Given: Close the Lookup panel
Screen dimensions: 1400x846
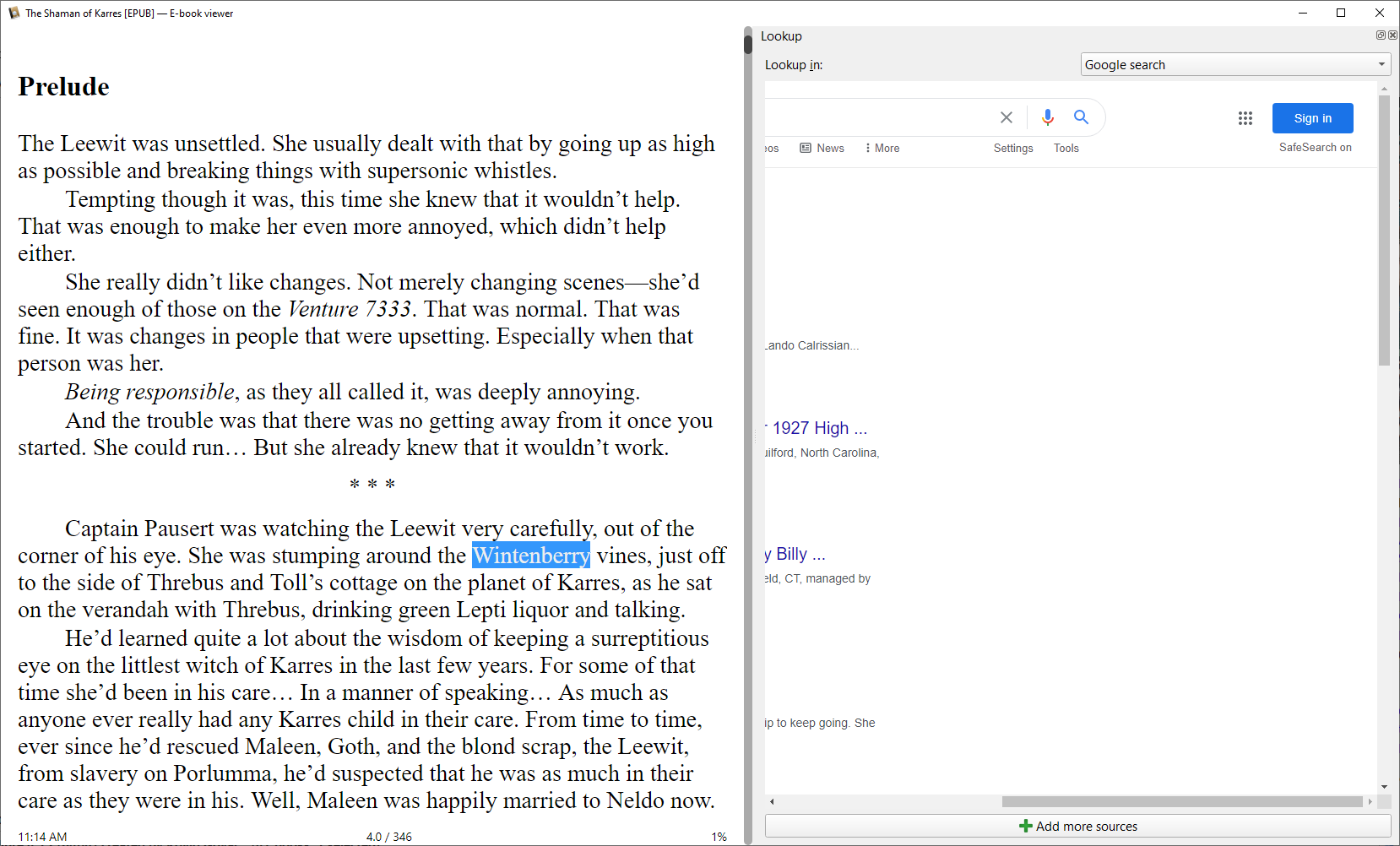Looking at the screenshot, I should 1392,35.
